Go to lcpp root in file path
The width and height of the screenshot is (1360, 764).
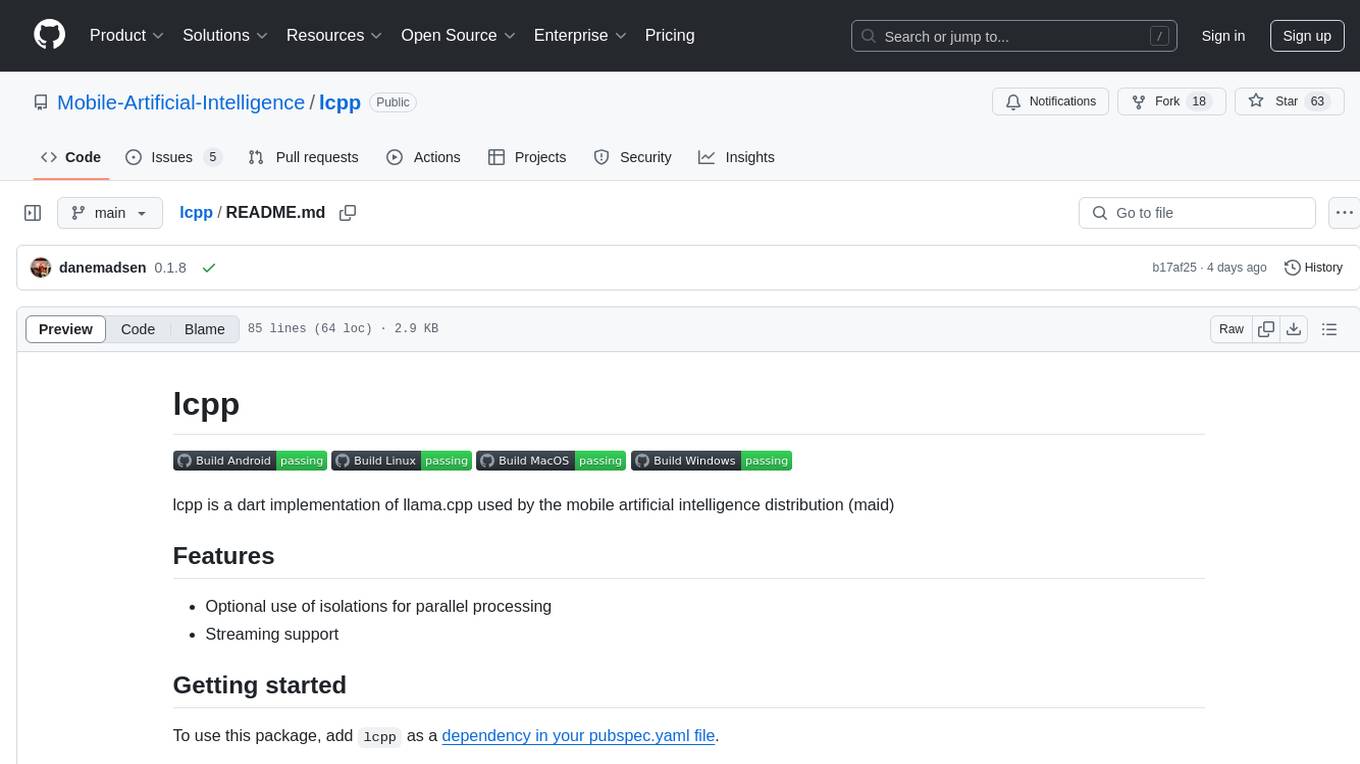click(196, 213)
